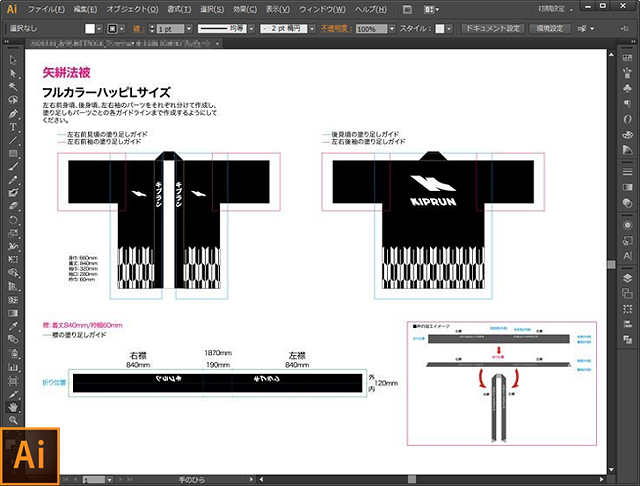The image size is (640, 486).
Task: Open the Swatches panel icon
Action: [x=627, y=58]
